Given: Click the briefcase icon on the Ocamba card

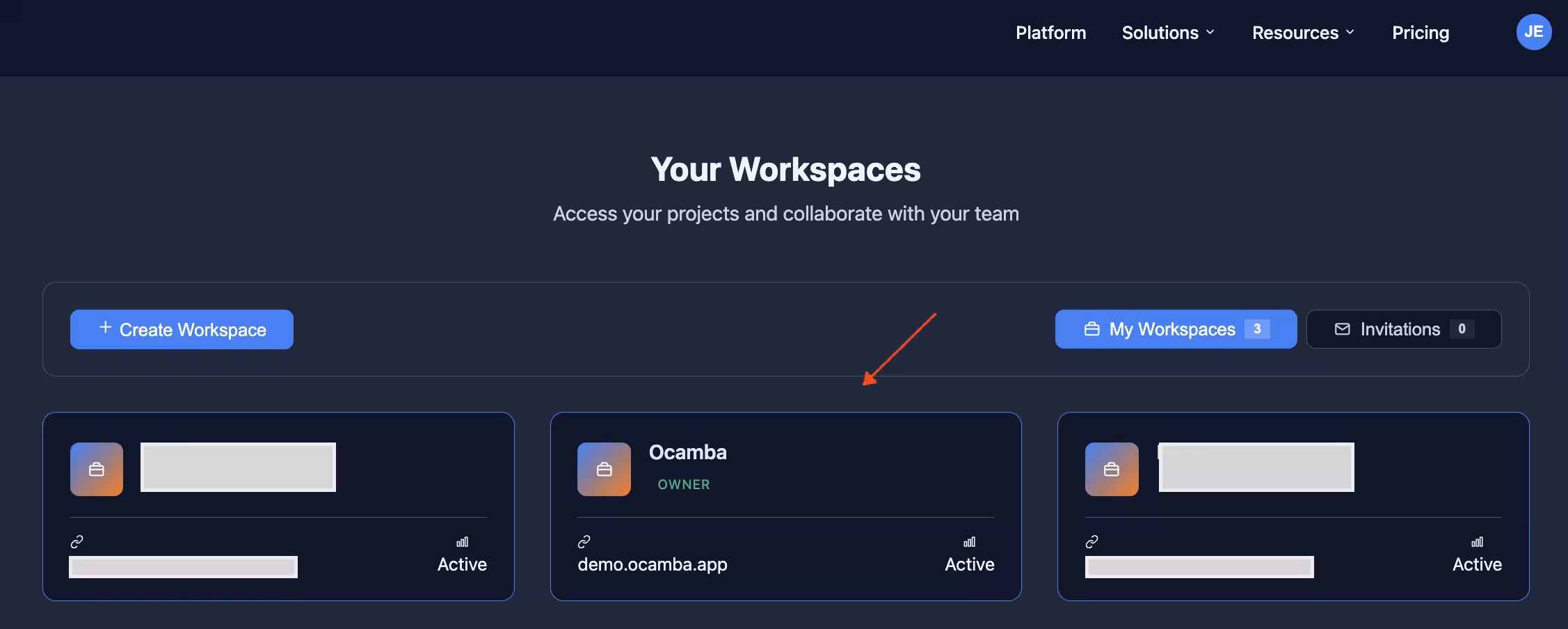Looking at the screenshot, I should coord(603,469).
